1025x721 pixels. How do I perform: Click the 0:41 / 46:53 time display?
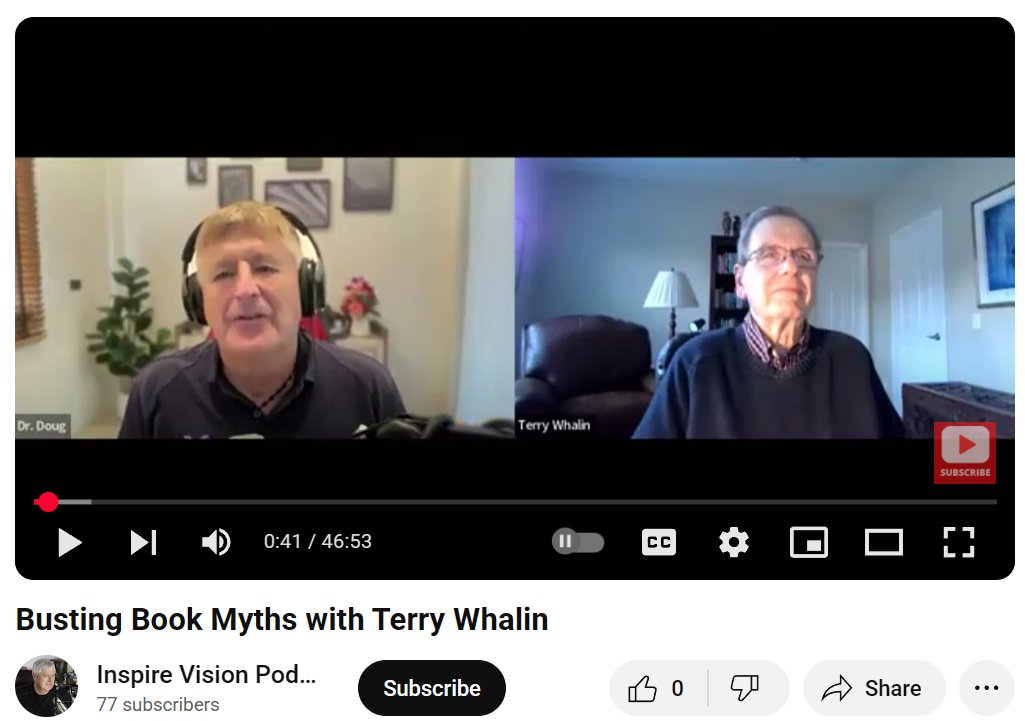pos(318,541)
